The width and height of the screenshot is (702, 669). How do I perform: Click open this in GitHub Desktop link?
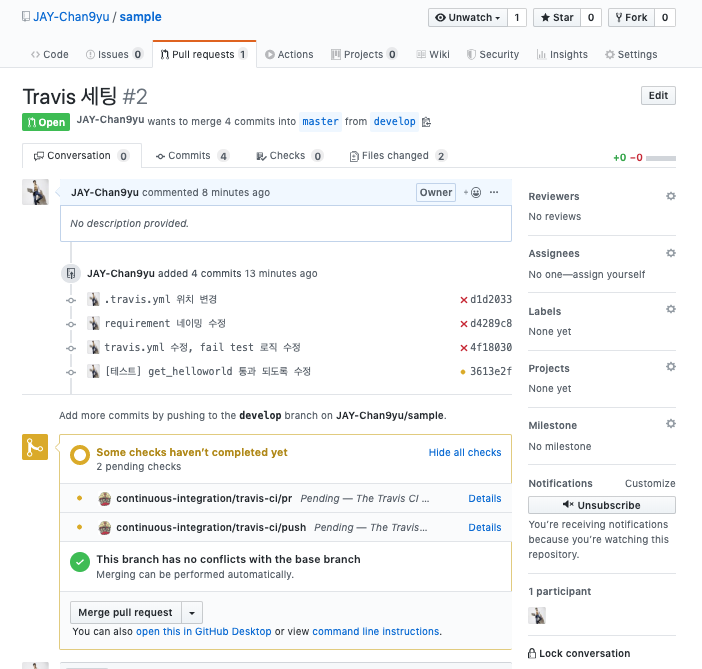point(204,631)
